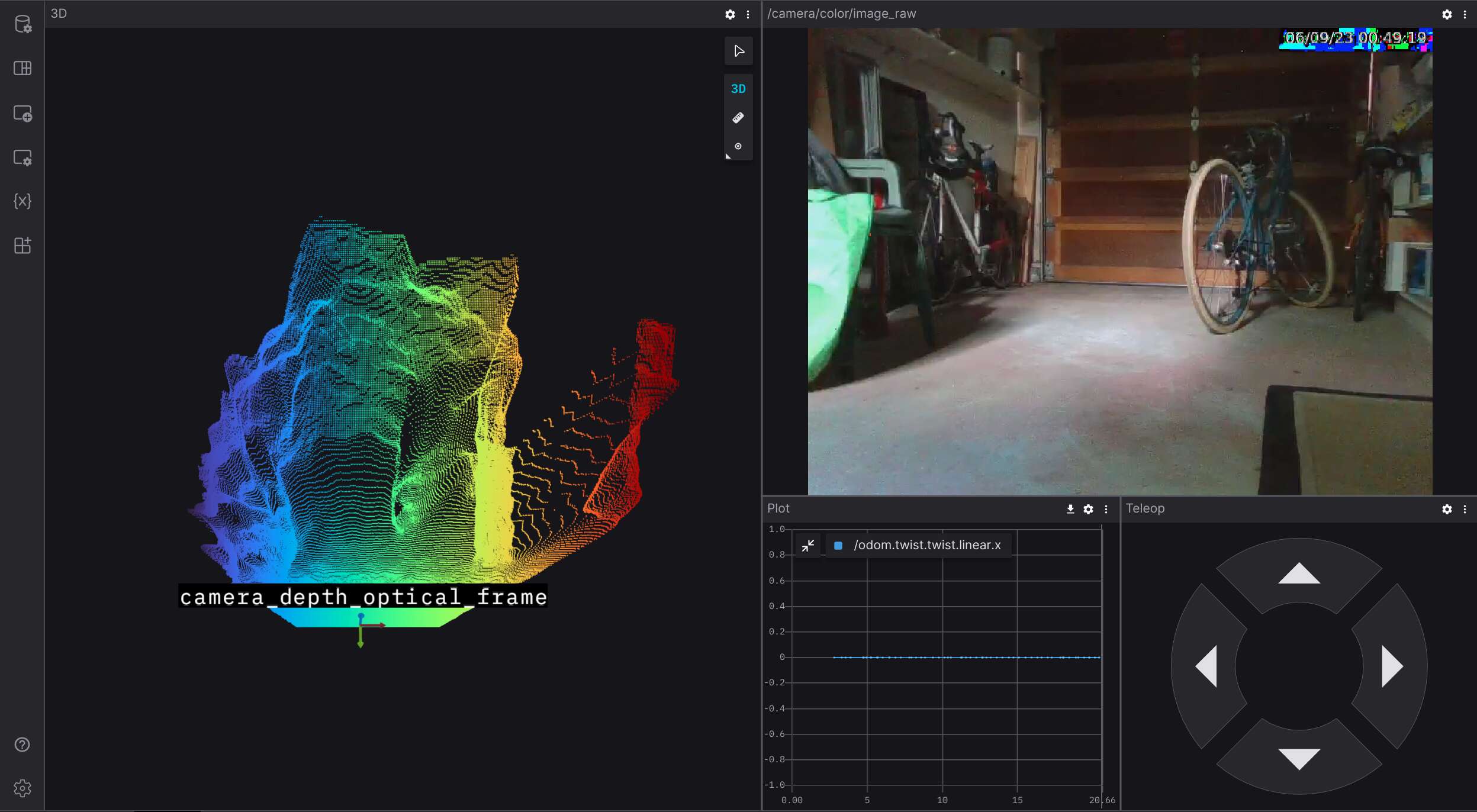The image size is (1477, 812).
Task: Download the plot data as CSV
Action: tap(1069, 509)
